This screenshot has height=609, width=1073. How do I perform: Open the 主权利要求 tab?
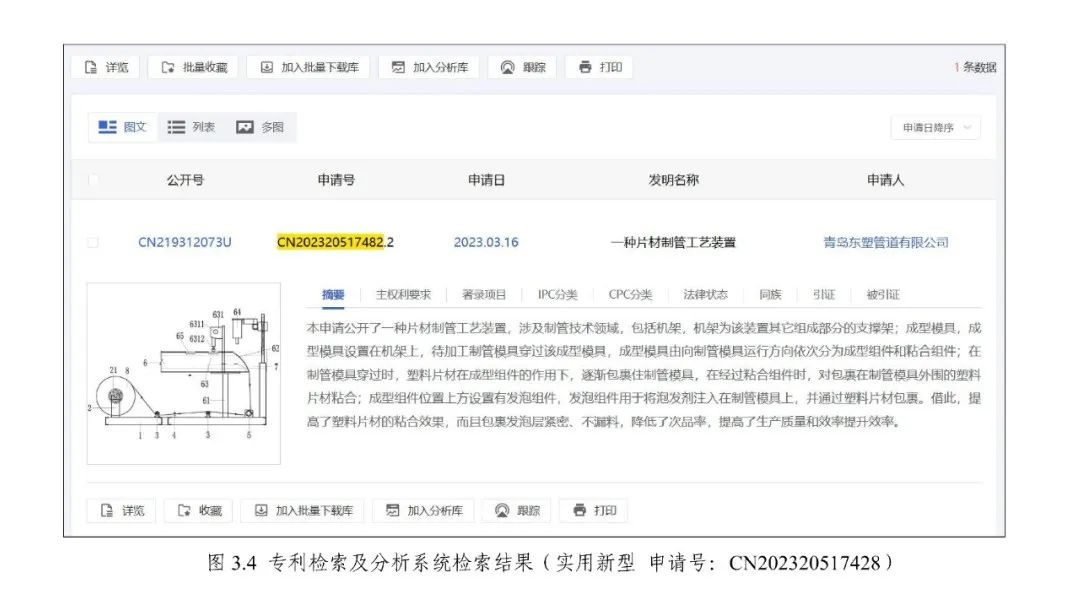(x=403, y=295)
